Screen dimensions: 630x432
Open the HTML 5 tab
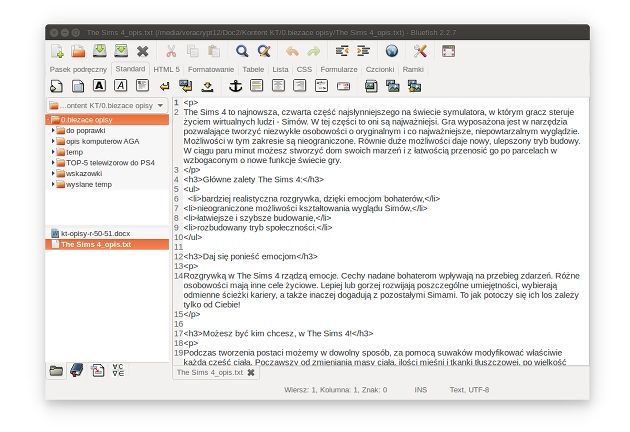click(167, 70)
